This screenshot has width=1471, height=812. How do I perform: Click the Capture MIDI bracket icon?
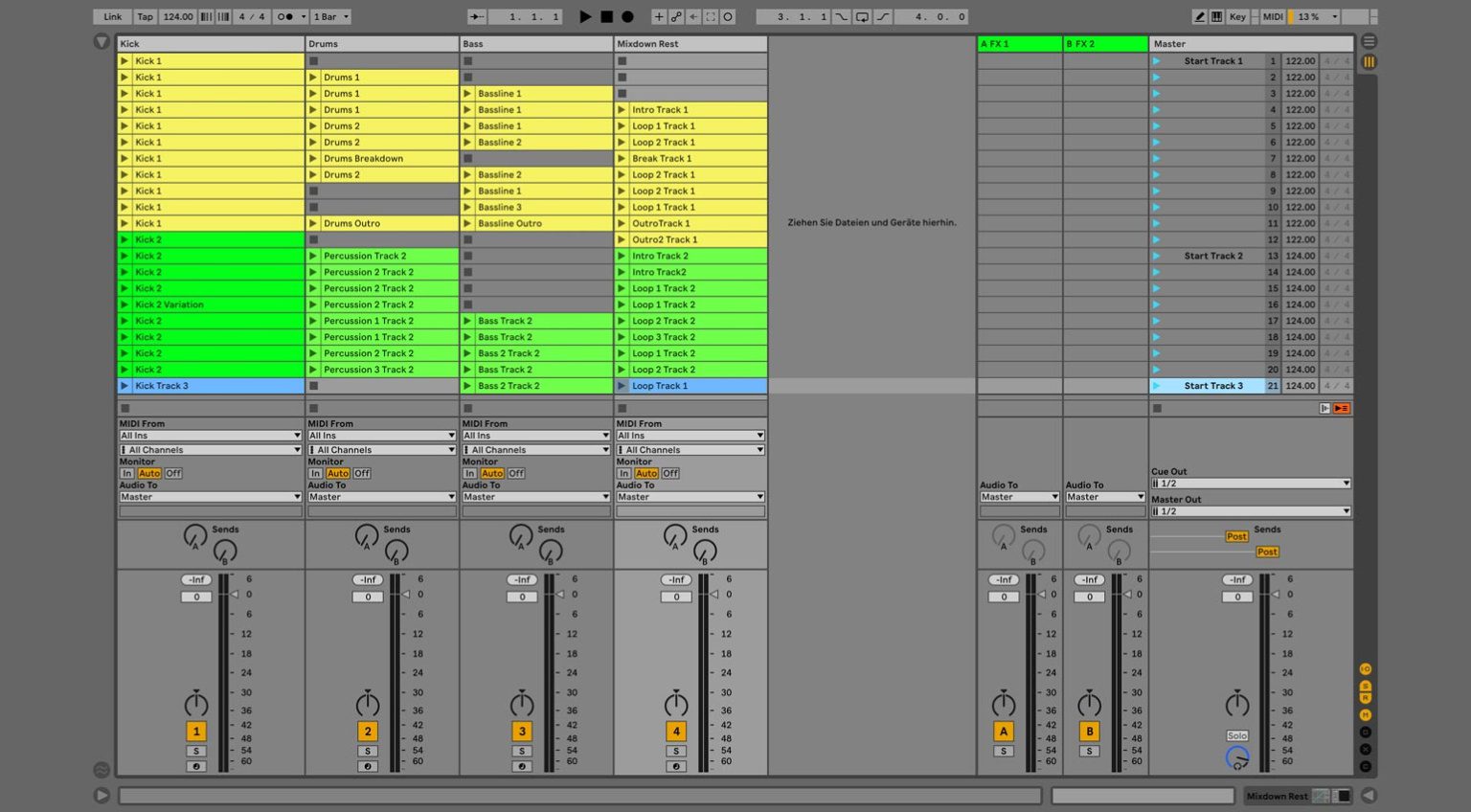pyautogui.click(x=711, y=16)
